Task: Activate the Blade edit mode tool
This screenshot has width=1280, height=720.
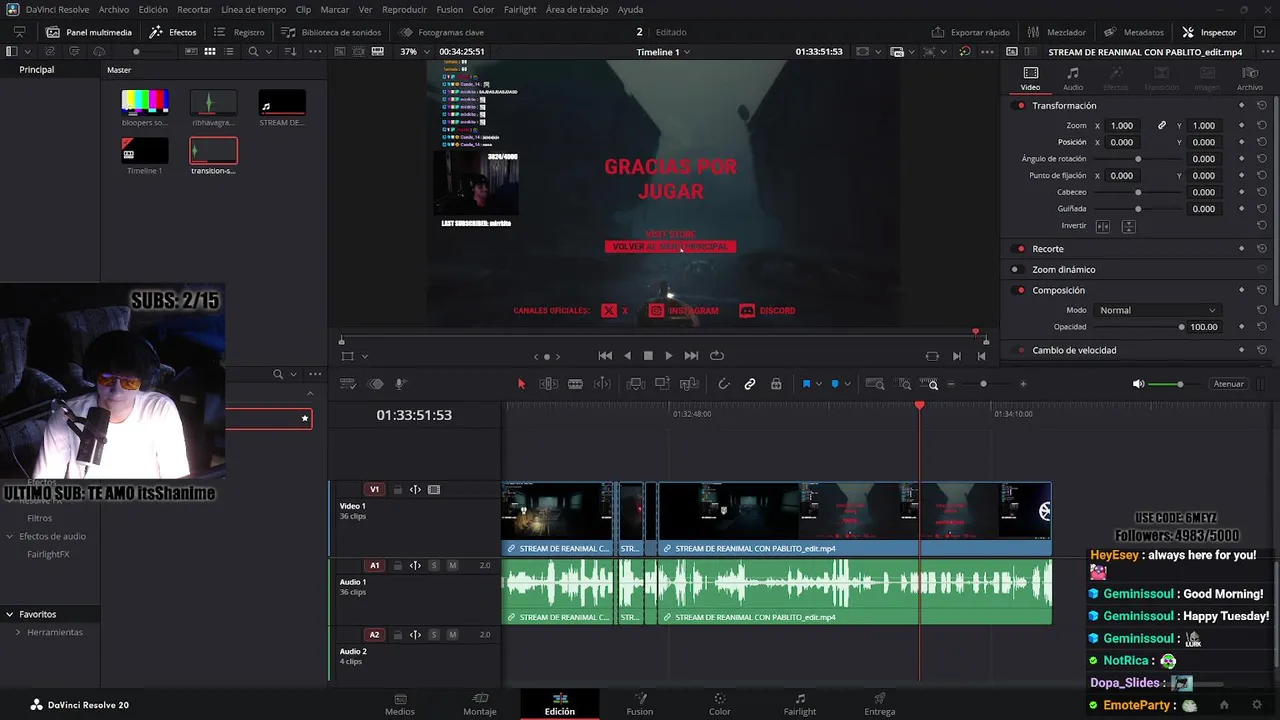Action: coord(575,384)
